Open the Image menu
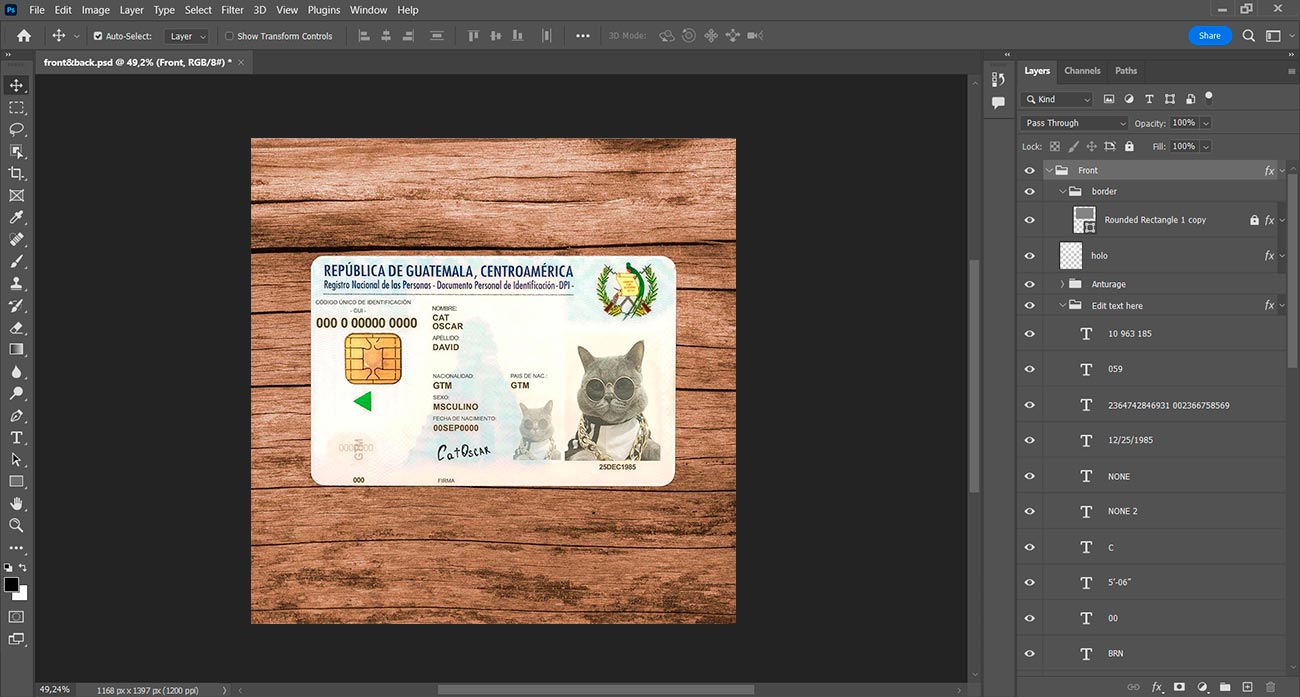Screen dimensions: 1300x697 point(96,10)
